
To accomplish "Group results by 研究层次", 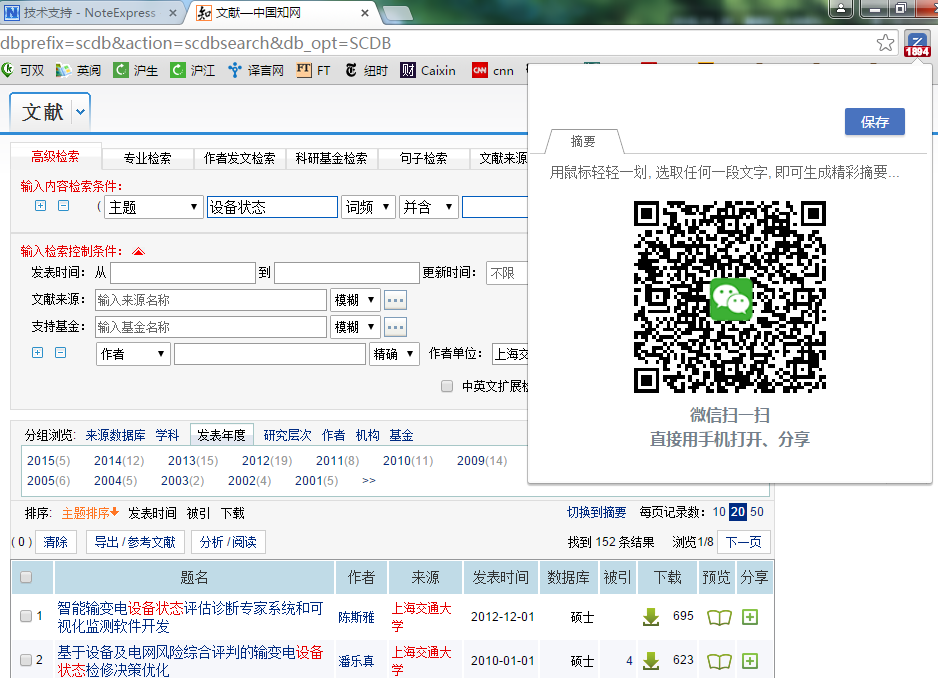I will [288, 435].
